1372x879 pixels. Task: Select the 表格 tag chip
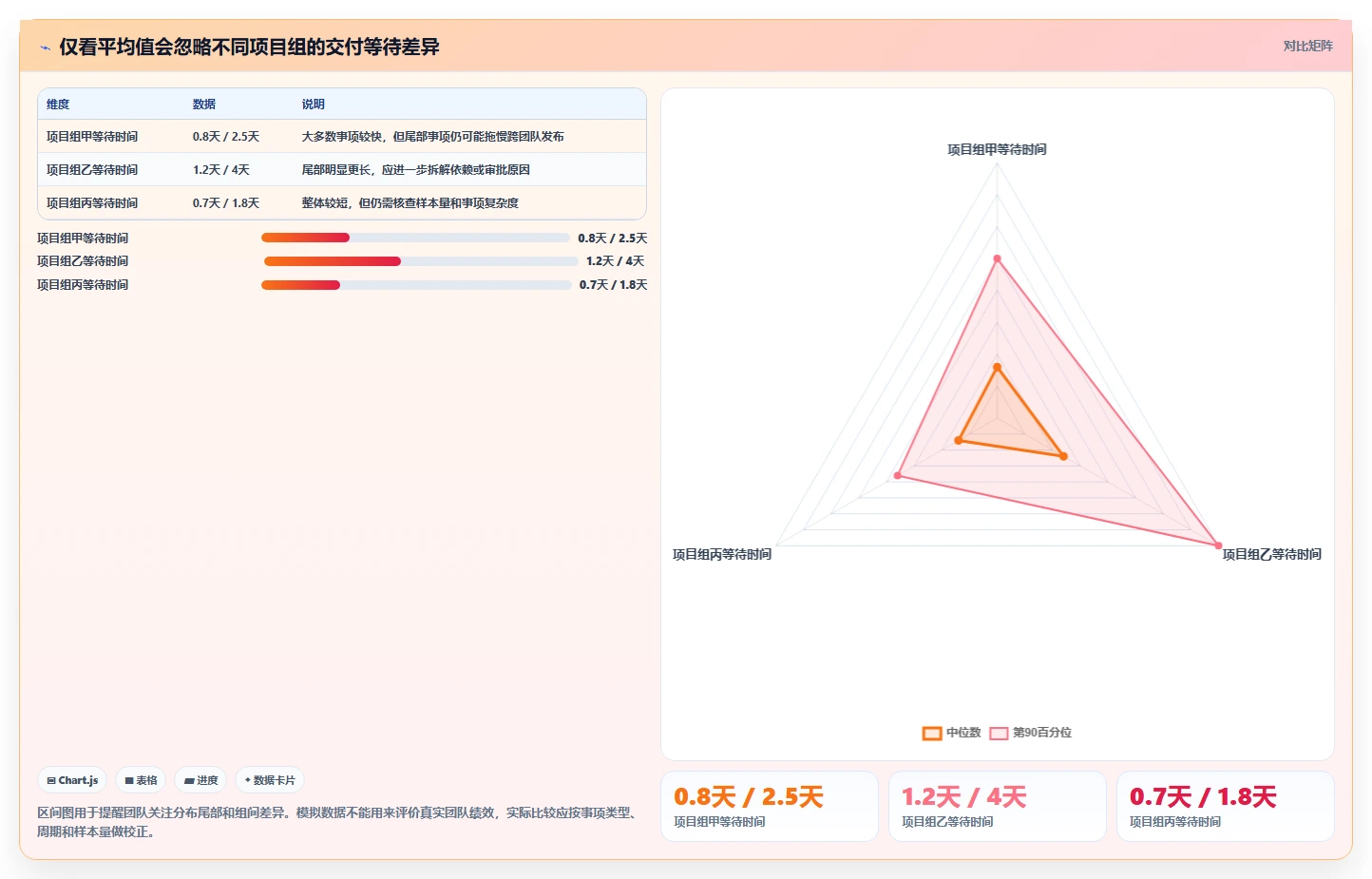tap(141, 780)
